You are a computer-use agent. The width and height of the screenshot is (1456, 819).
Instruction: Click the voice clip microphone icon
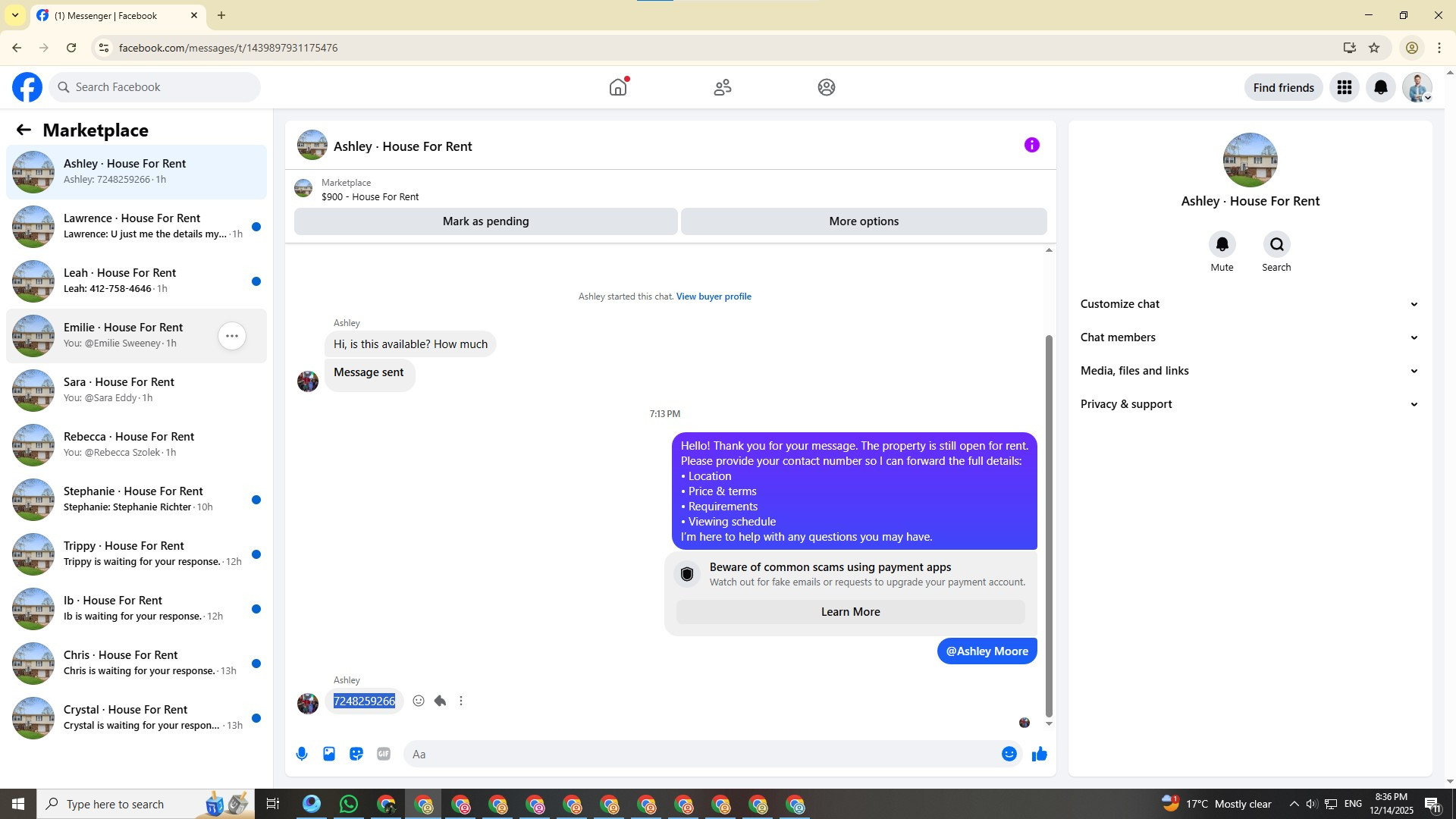(x=302, y=754)
